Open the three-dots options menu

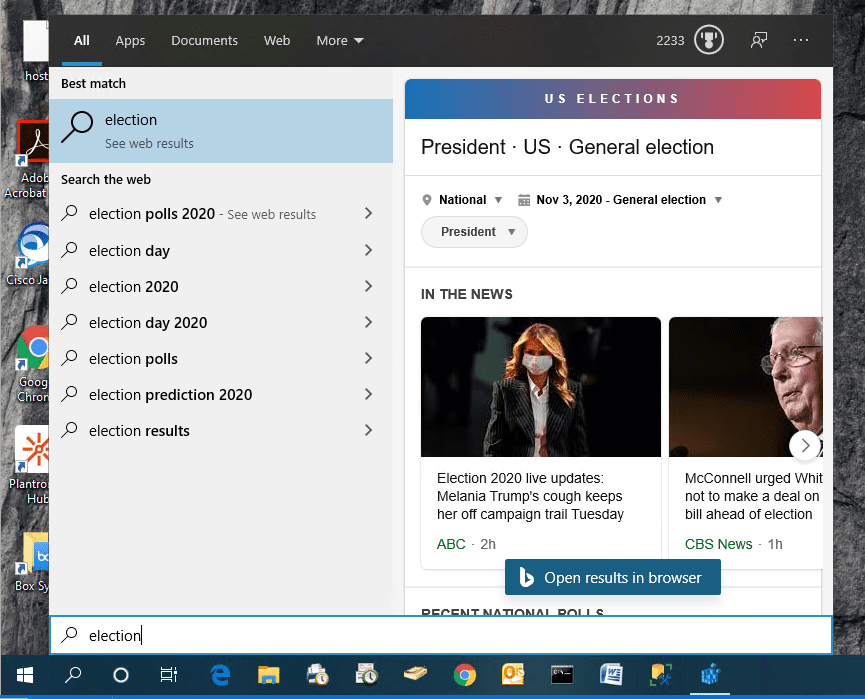point(800,40)
